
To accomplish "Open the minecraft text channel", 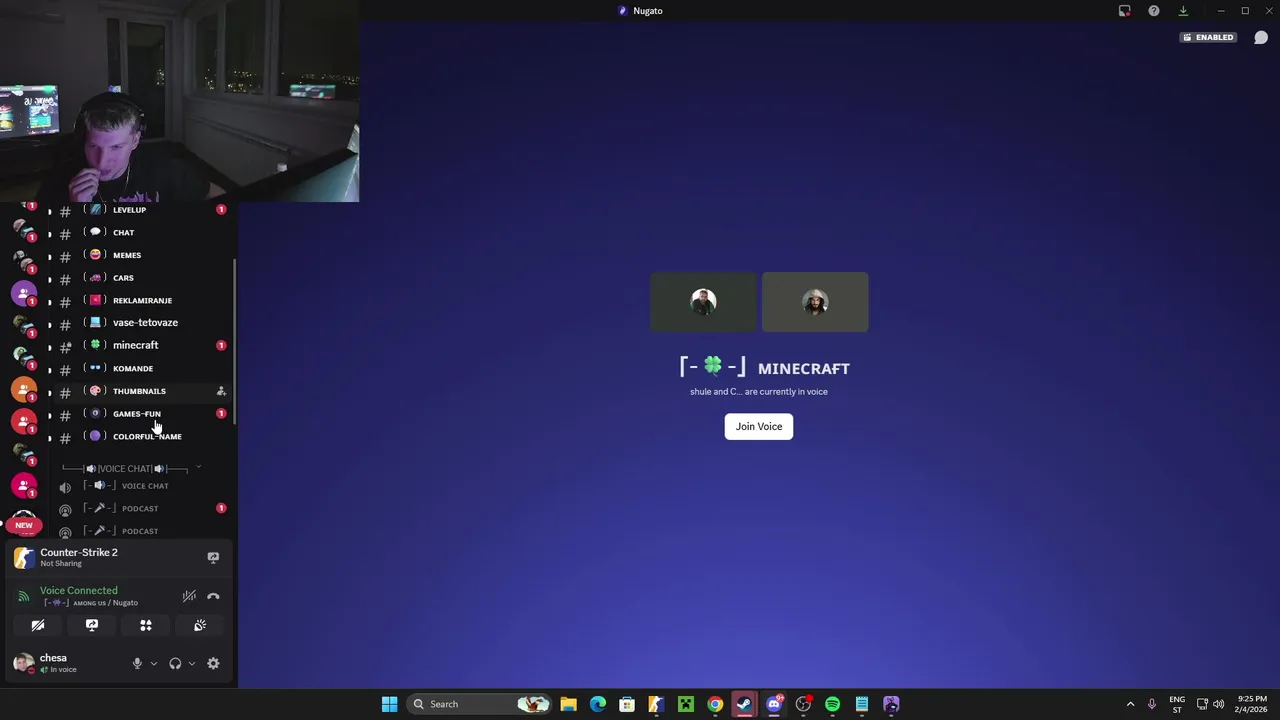I will point(135,345).
